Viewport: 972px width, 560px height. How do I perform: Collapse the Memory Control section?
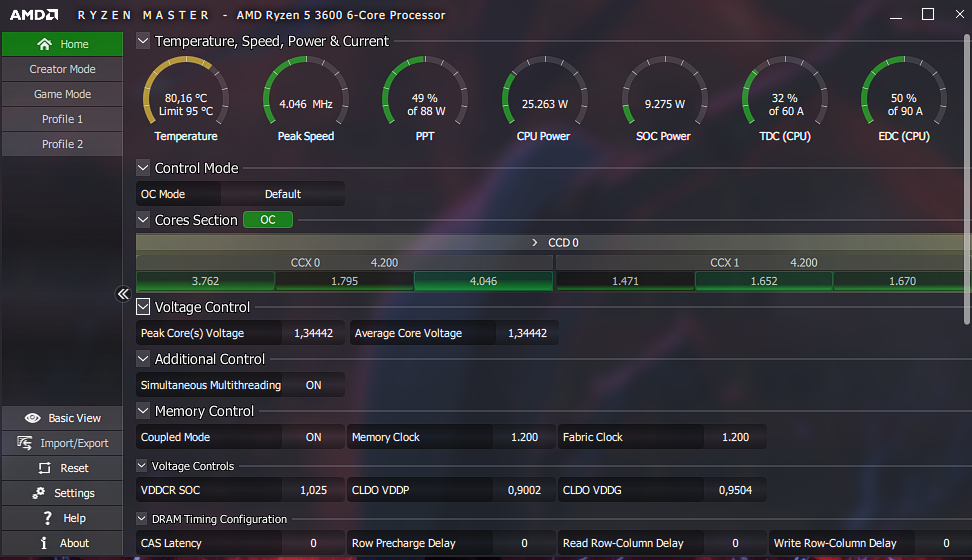(x=143, y=411)
